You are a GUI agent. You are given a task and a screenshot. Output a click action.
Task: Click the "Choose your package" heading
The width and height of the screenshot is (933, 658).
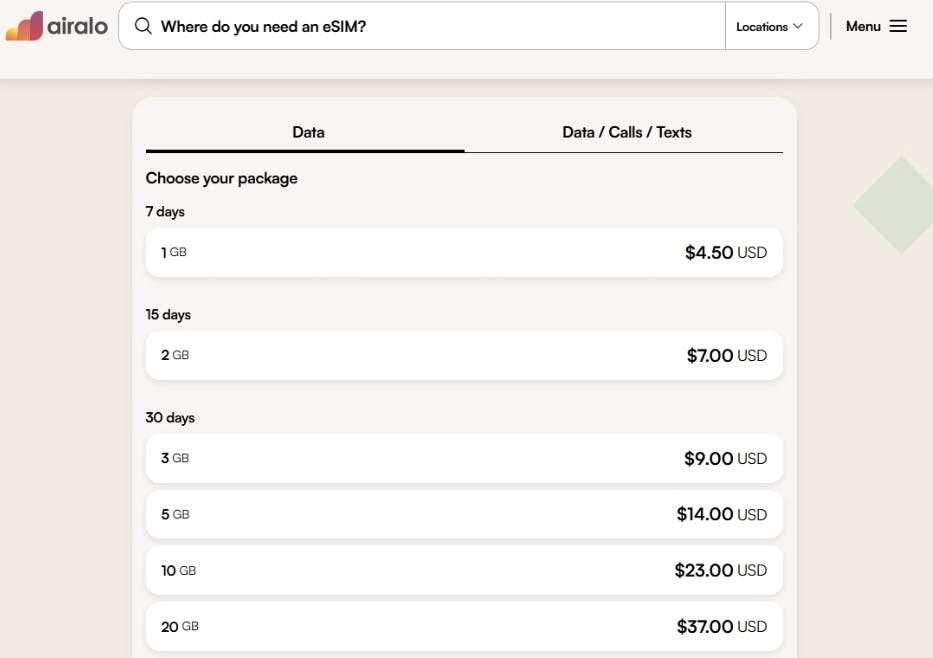221,178
